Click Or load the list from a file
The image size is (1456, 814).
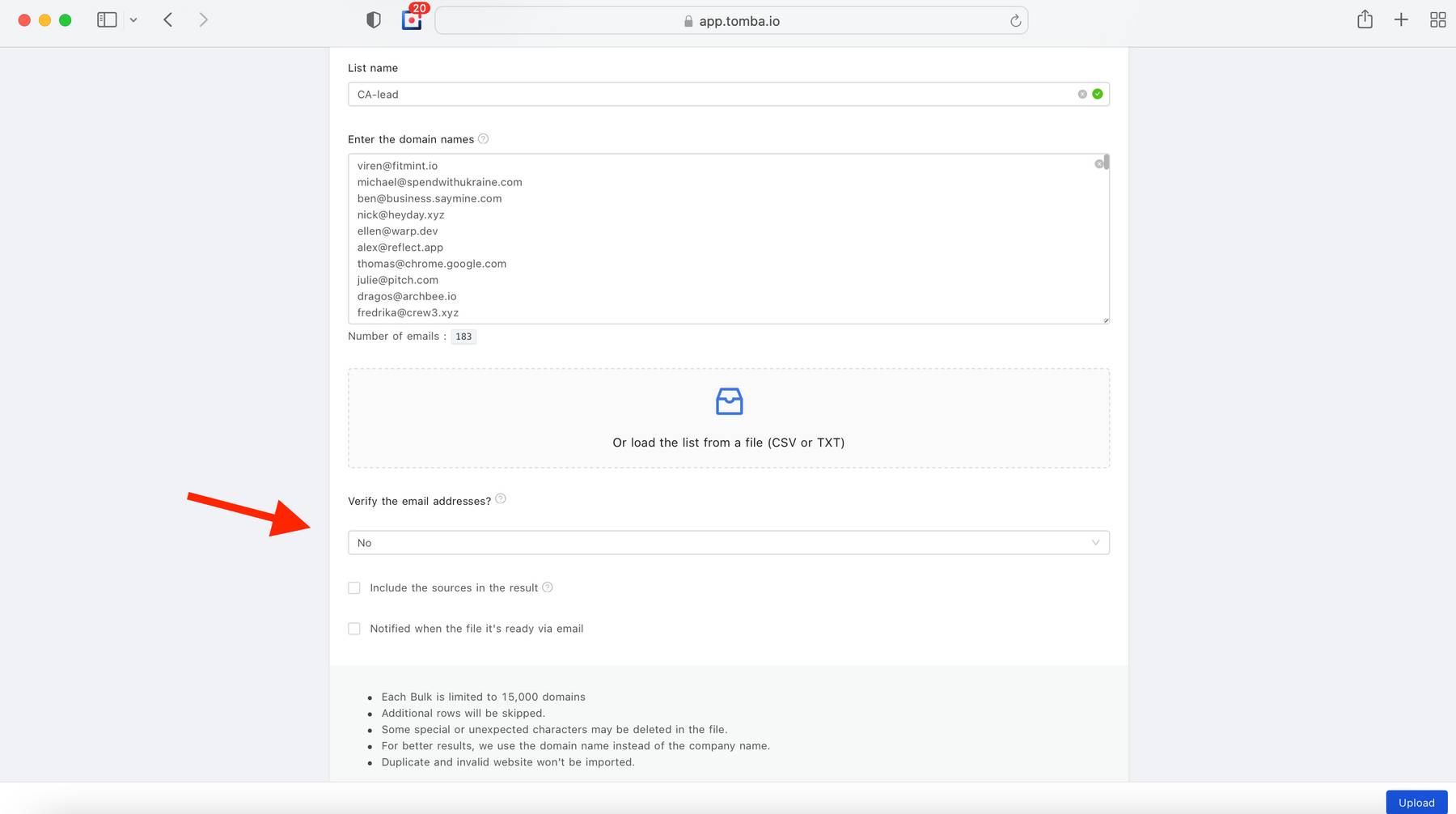728,443
